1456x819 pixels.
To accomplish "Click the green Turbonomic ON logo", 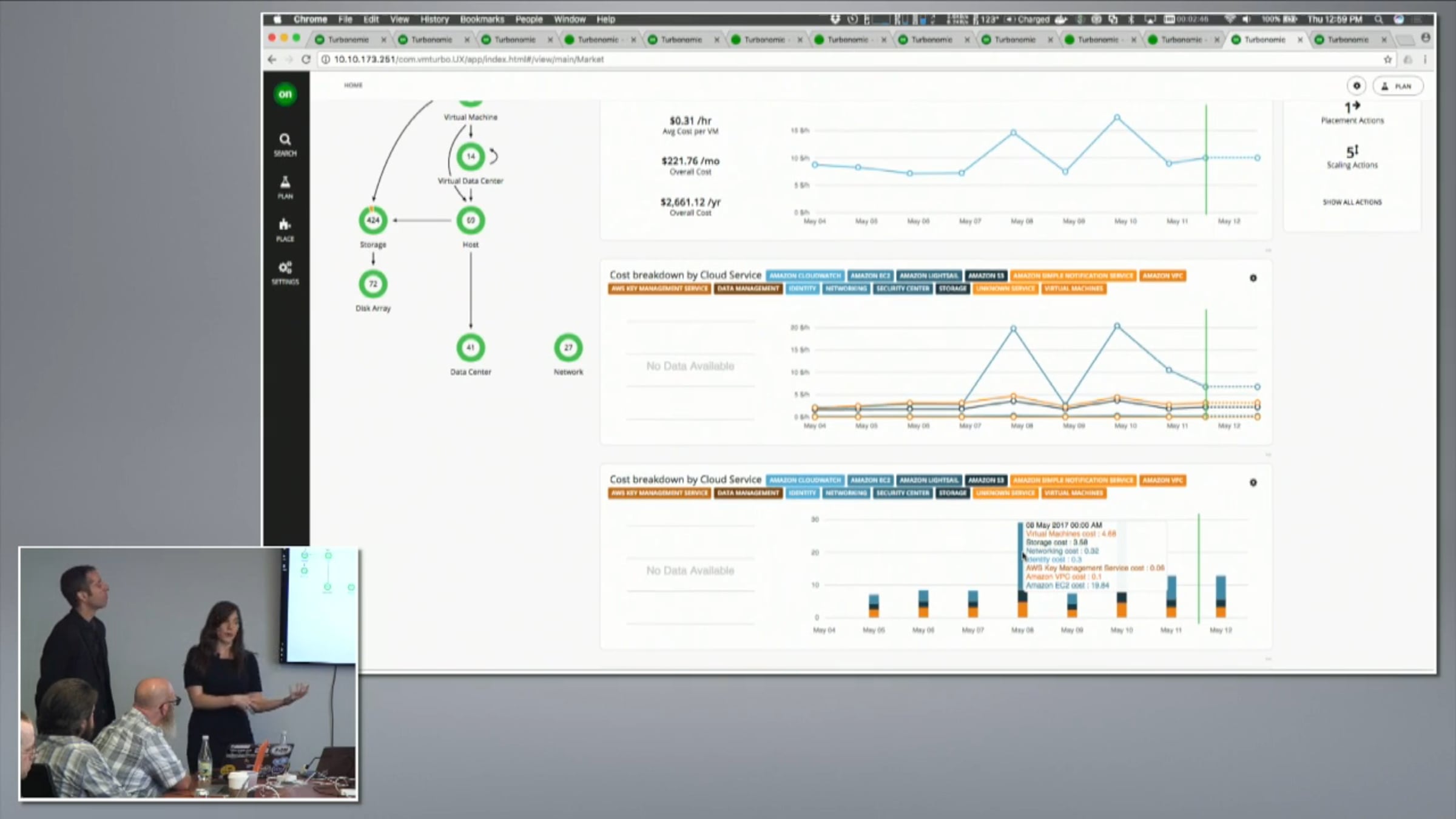I will (285, 94).
